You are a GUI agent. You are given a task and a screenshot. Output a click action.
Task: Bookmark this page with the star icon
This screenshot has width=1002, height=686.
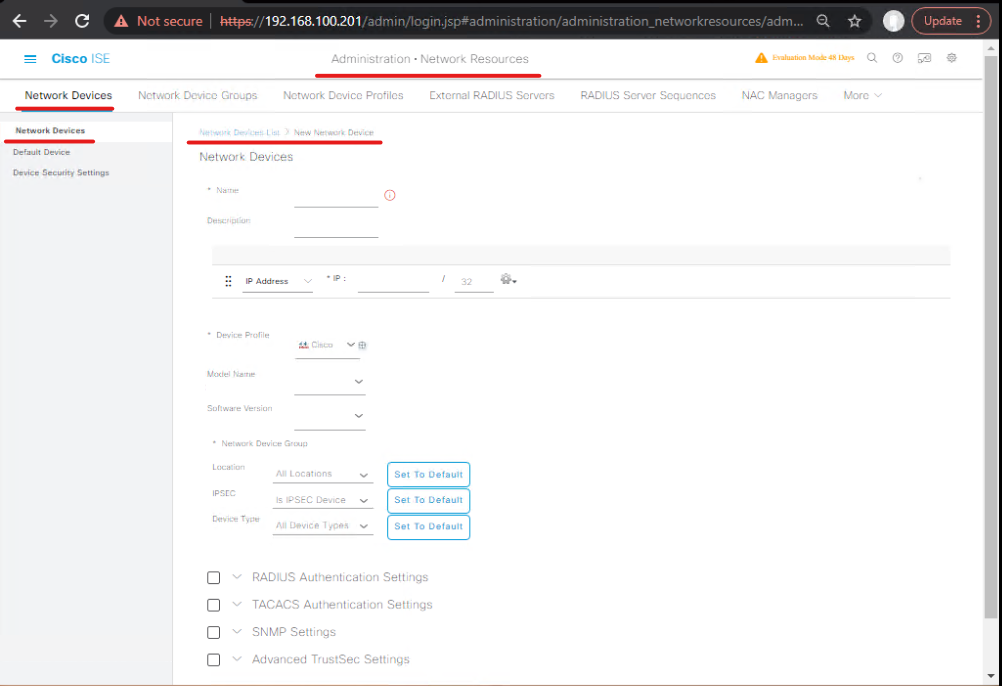click(x=854, y=21)
